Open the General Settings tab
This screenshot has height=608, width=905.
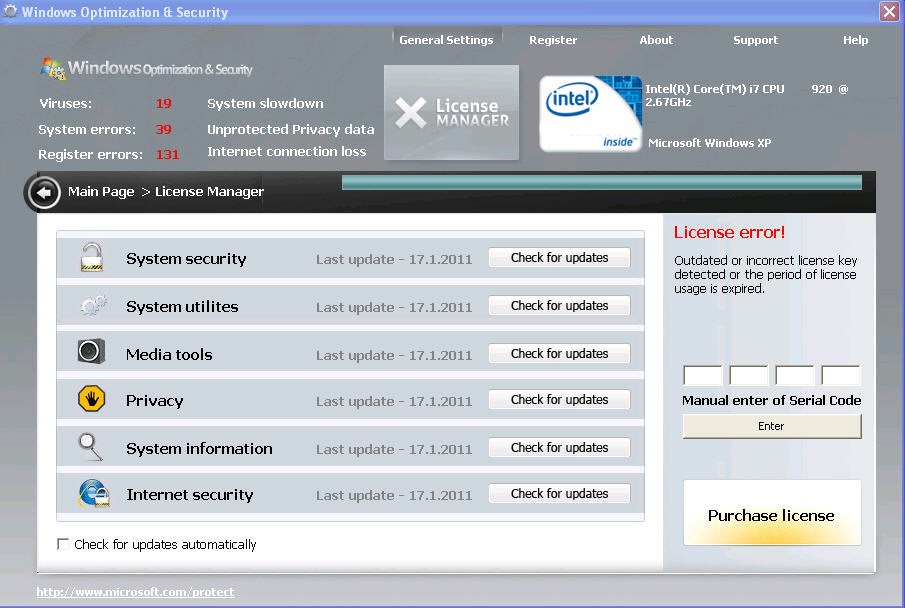pyautogui.click(x=447, y=40)
